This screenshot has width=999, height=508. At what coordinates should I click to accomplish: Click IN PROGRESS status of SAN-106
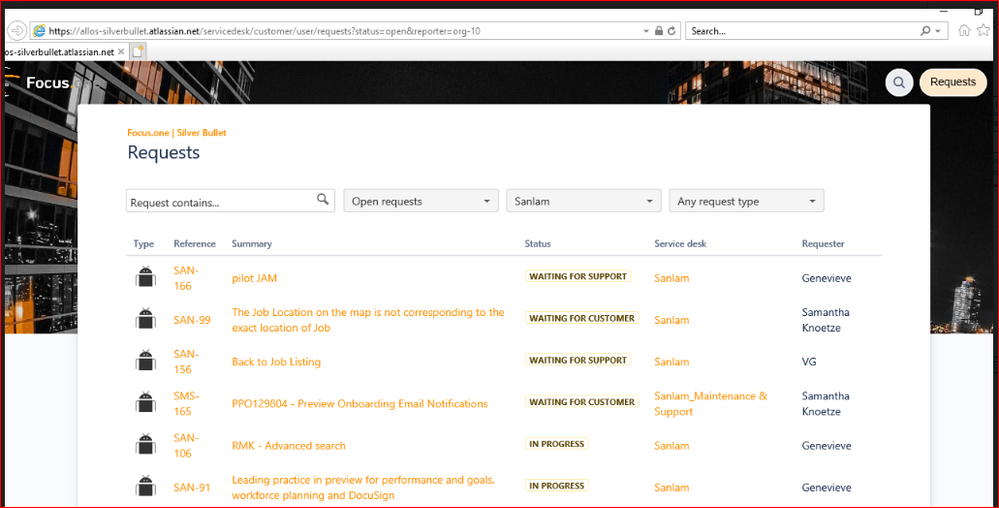click(x=557, y=444)
